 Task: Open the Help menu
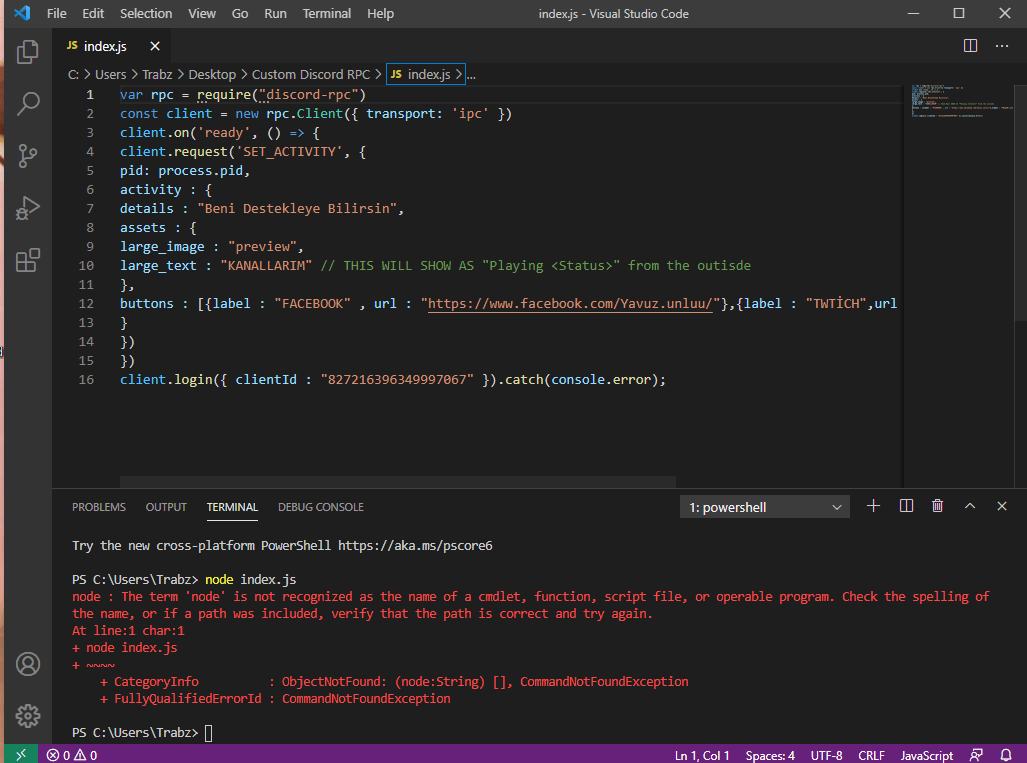(380, 13)
